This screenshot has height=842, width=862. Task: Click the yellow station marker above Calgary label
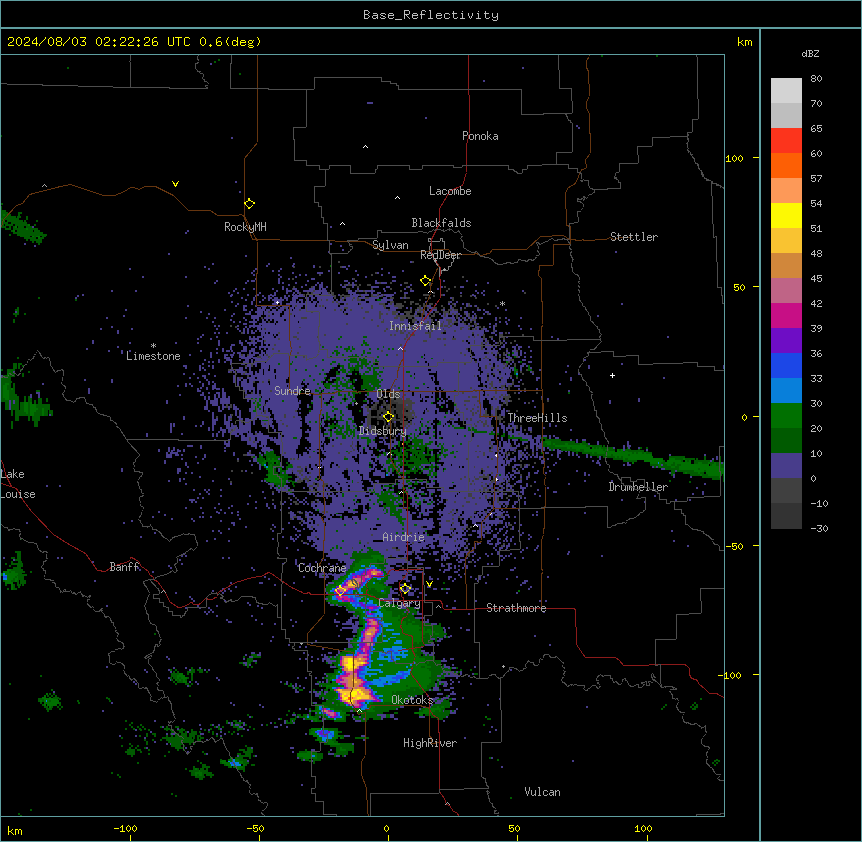tap(405, 589)
